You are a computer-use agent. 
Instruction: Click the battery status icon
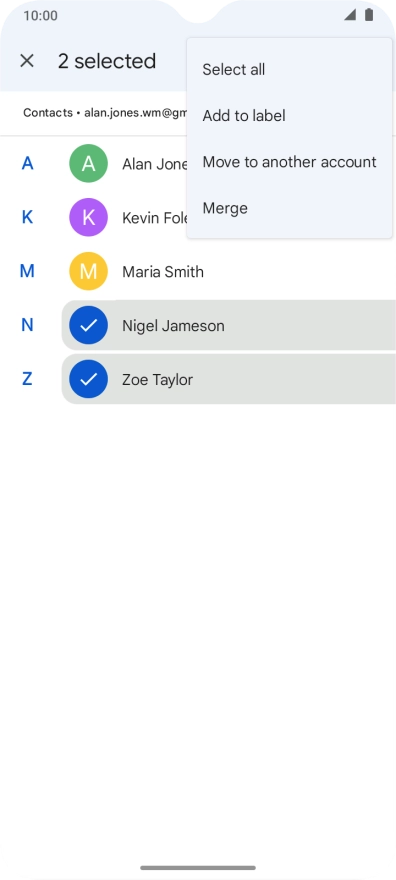pos(369,15)
